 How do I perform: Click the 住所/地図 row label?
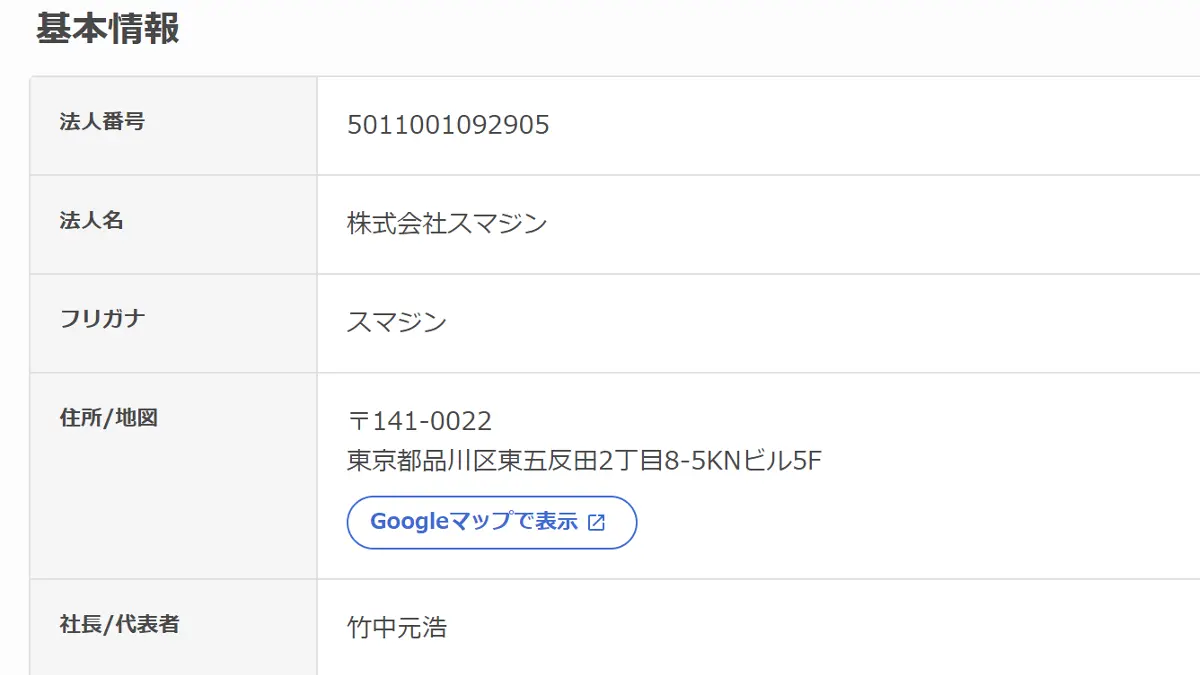(109, 418)
